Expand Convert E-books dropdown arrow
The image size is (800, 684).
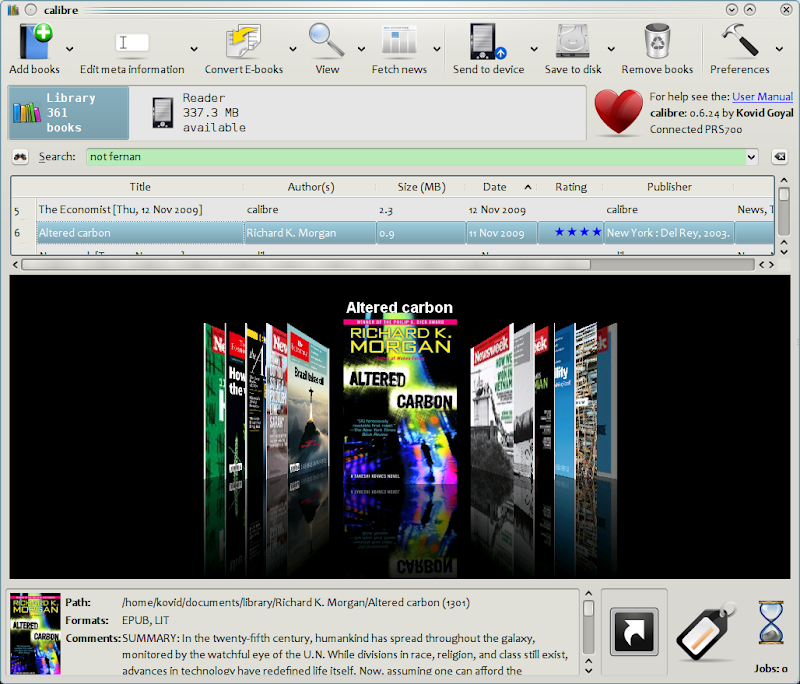pyautogui.click(x=293, y=49)
